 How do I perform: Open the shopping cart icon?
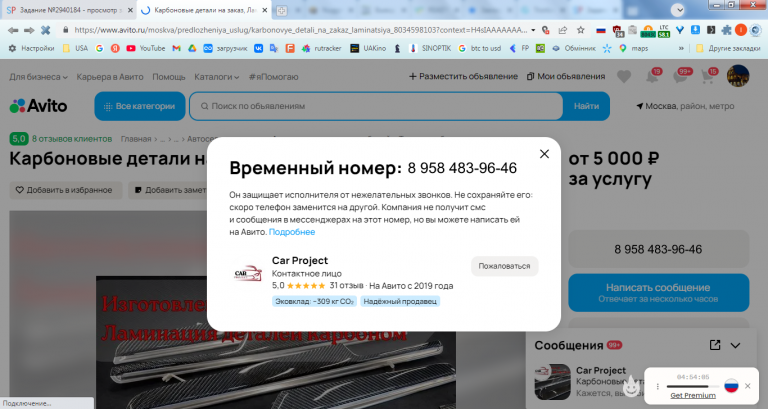coord(708,76)
